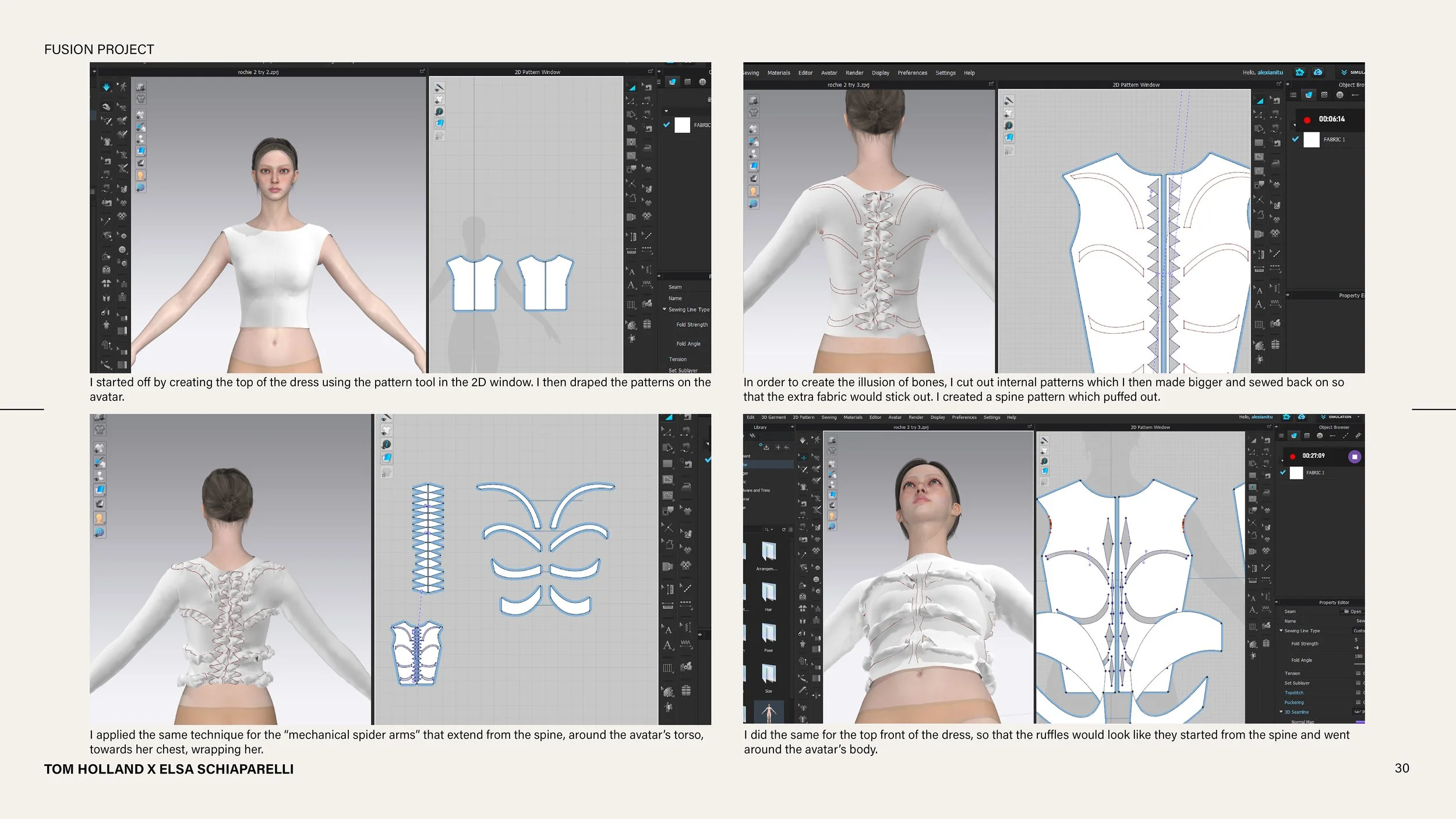Image resolution: width=1456 pixels, height=819 pixels.
Task: Click the purple stop button beside 00:27:09
Action: [x=1355, y=457]
